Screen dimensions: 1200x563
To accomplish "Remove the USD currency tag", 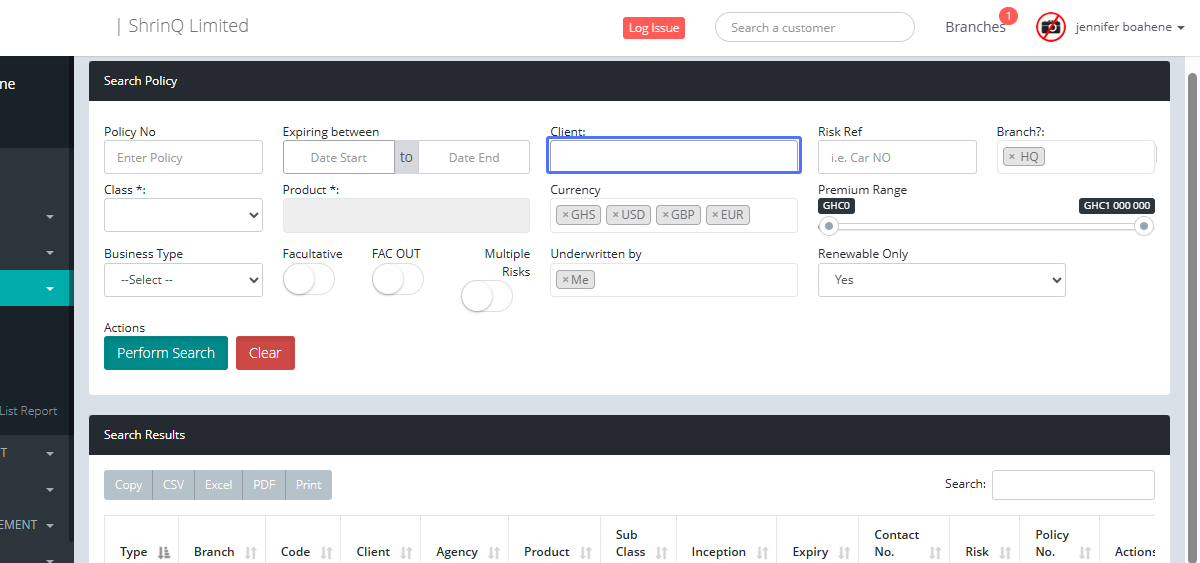I will pyautogui.click(x=615, y=215).
